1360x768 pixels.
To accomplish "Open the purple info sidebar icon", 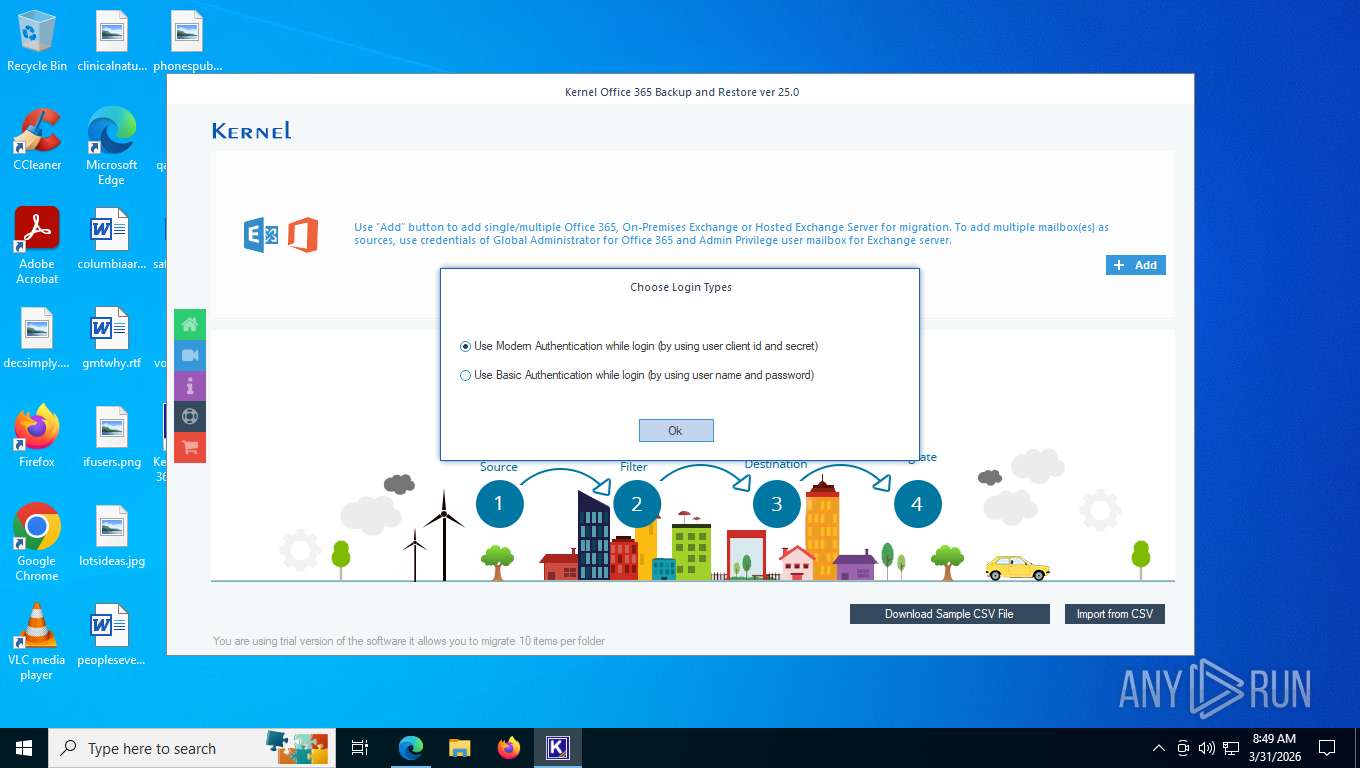I will [x=190, y=386].
